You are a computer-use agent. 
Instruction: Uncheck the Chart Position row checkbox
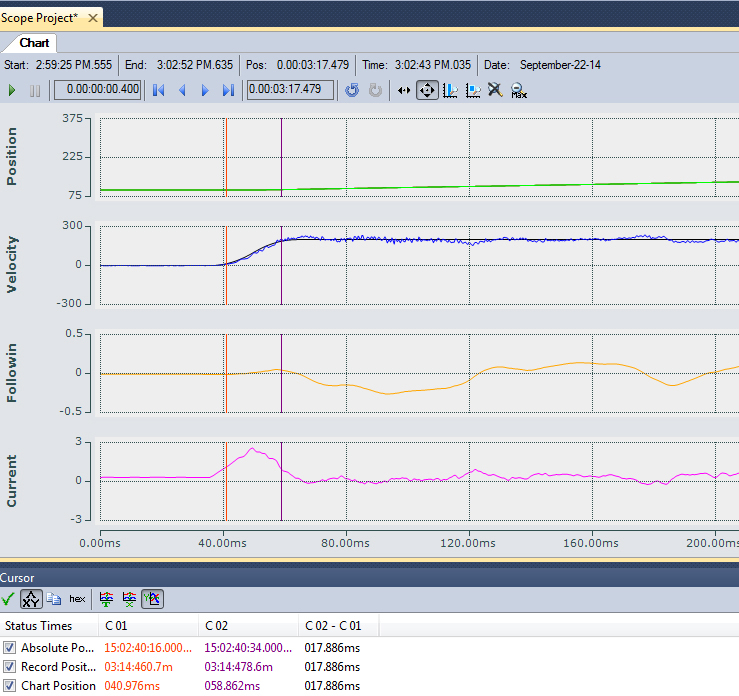pyautogui.click(x=9, y=686)
